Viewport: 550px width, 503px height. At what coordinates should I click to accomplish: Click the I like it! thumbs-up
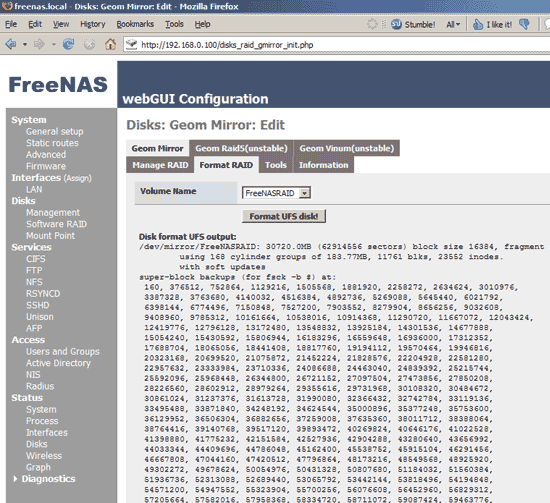[x=492, y=24]
